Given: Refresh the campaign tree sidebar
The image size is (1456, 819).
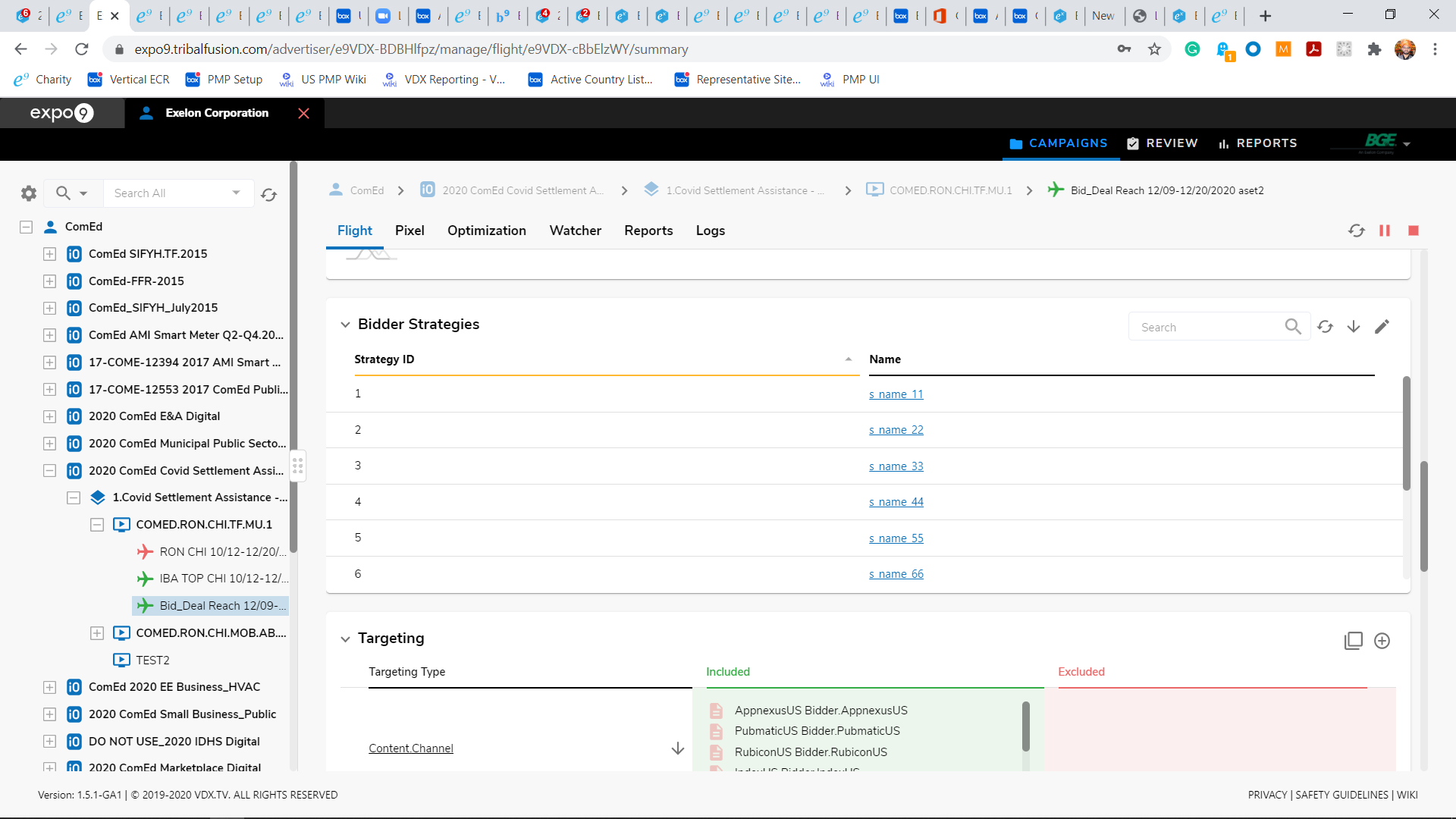Looking at the screenshot, I should pos(268,195).
